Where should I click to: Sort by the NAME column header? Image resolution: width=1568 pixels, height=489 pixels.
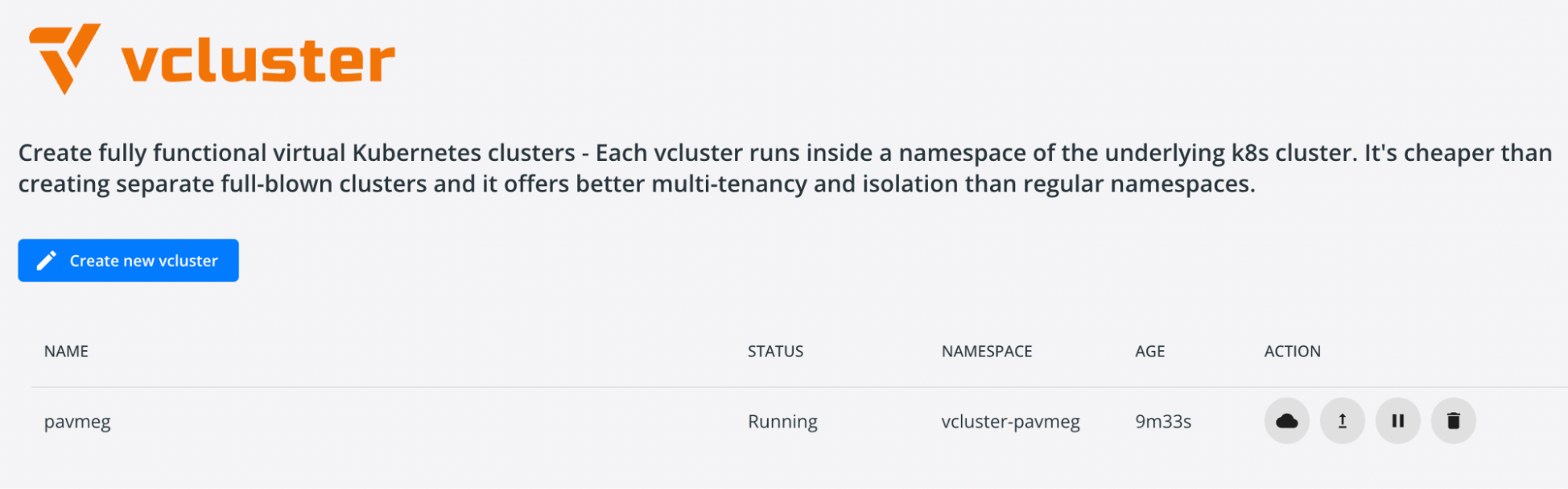66,352
